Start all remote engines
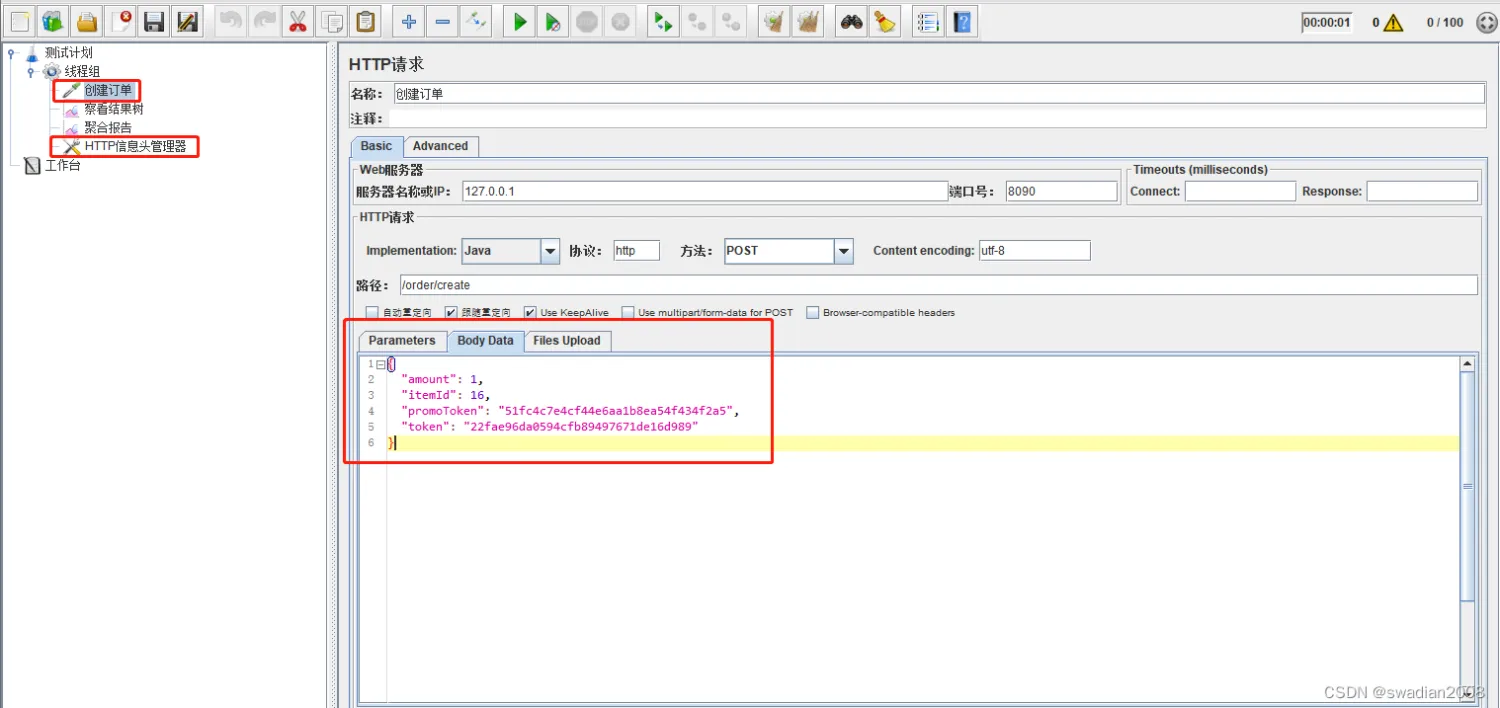 coord(662,21)
